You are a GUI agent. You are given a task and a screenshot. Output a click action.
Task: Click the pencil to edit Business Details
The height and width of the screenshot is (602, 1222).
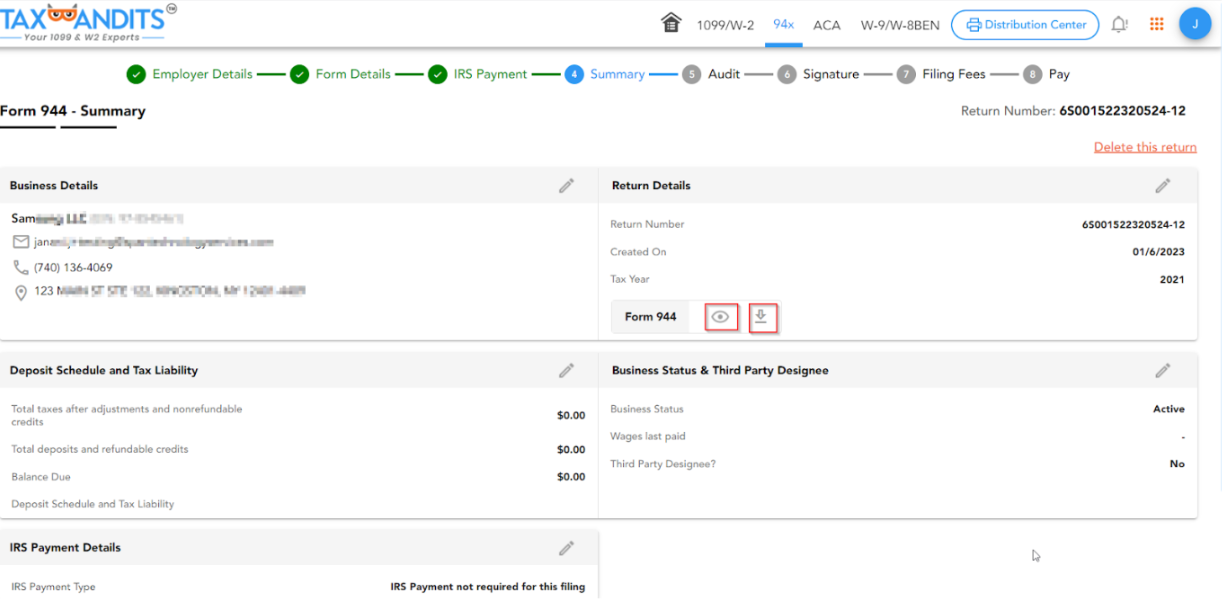pyautogui.click(x=567, y=185)
